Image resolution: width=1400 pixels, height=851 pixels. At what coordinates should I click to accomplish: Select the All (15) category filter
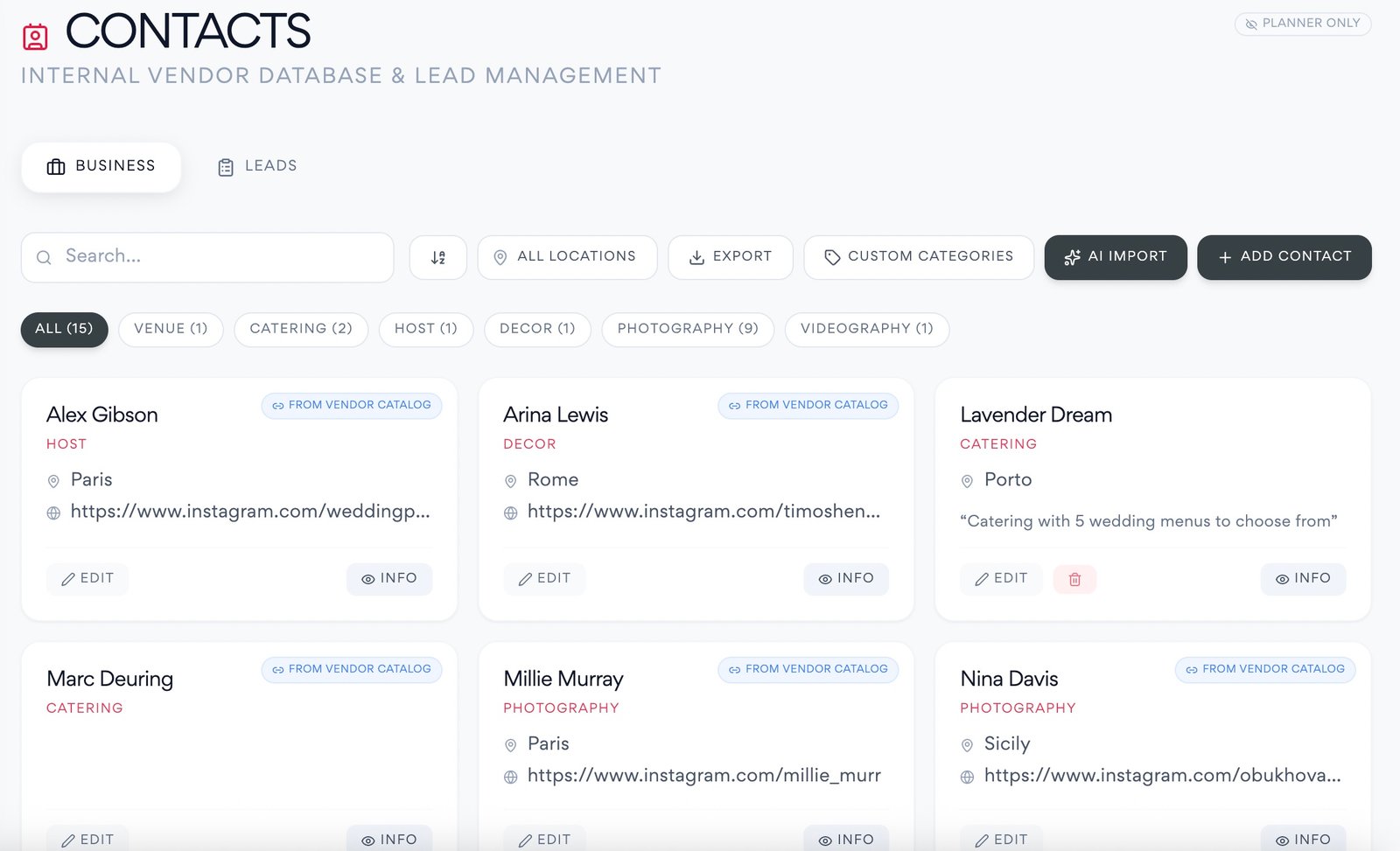[x=64, y=330]
